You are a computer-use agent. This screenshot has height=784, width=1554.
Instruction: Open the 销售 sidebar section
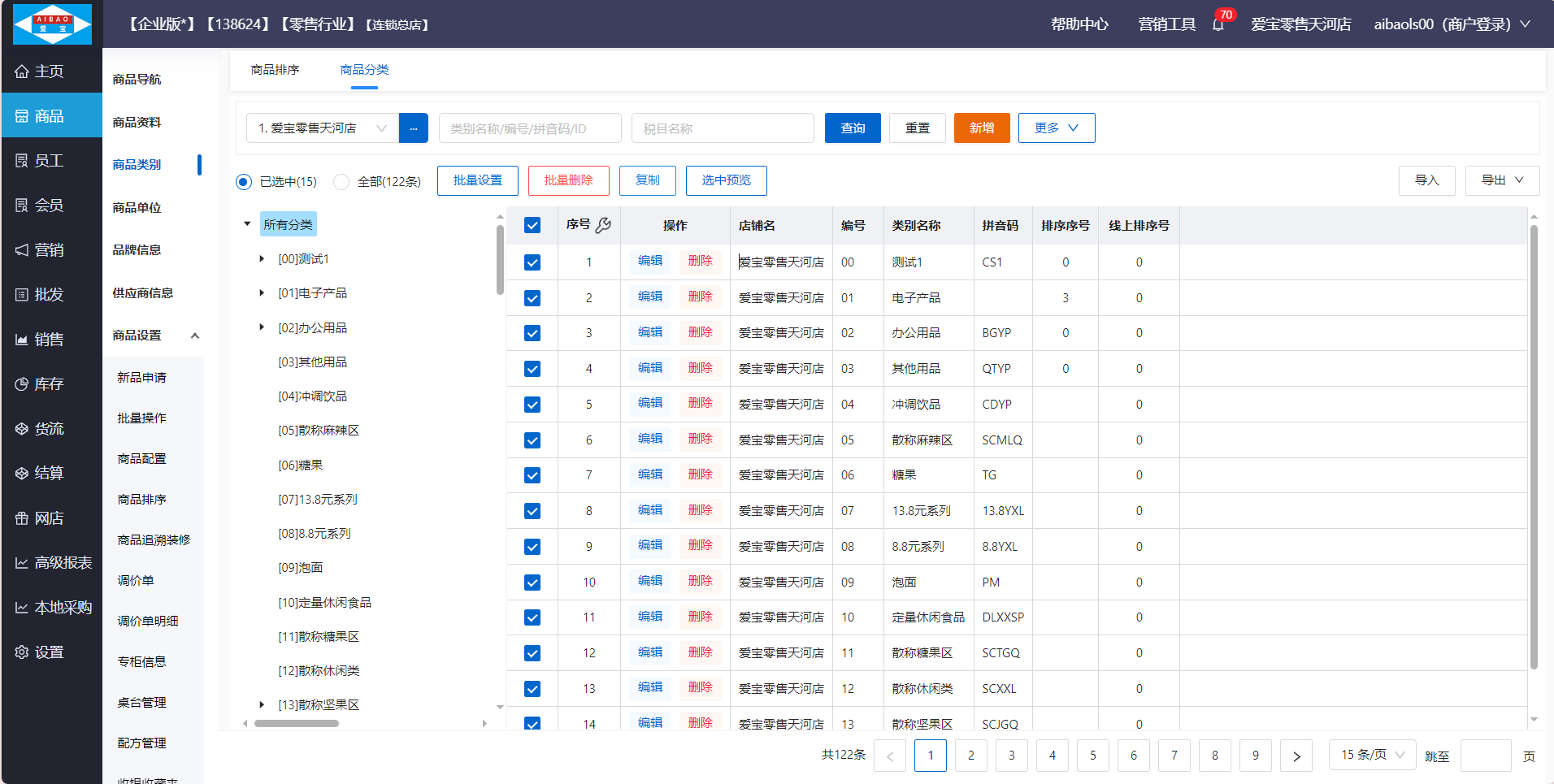tap(51, 340)
